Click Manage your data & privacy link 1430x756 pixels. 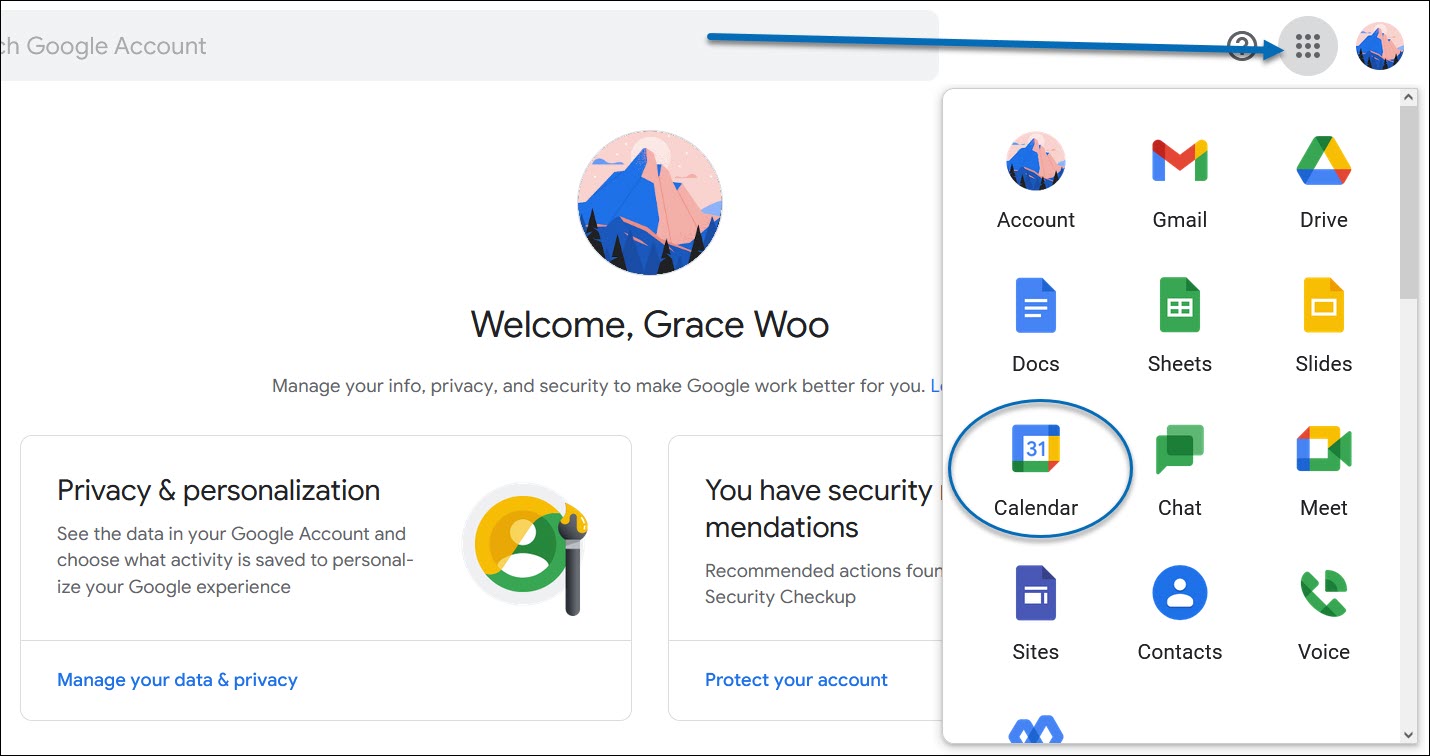pyautogui.click(x=177, y=680)
